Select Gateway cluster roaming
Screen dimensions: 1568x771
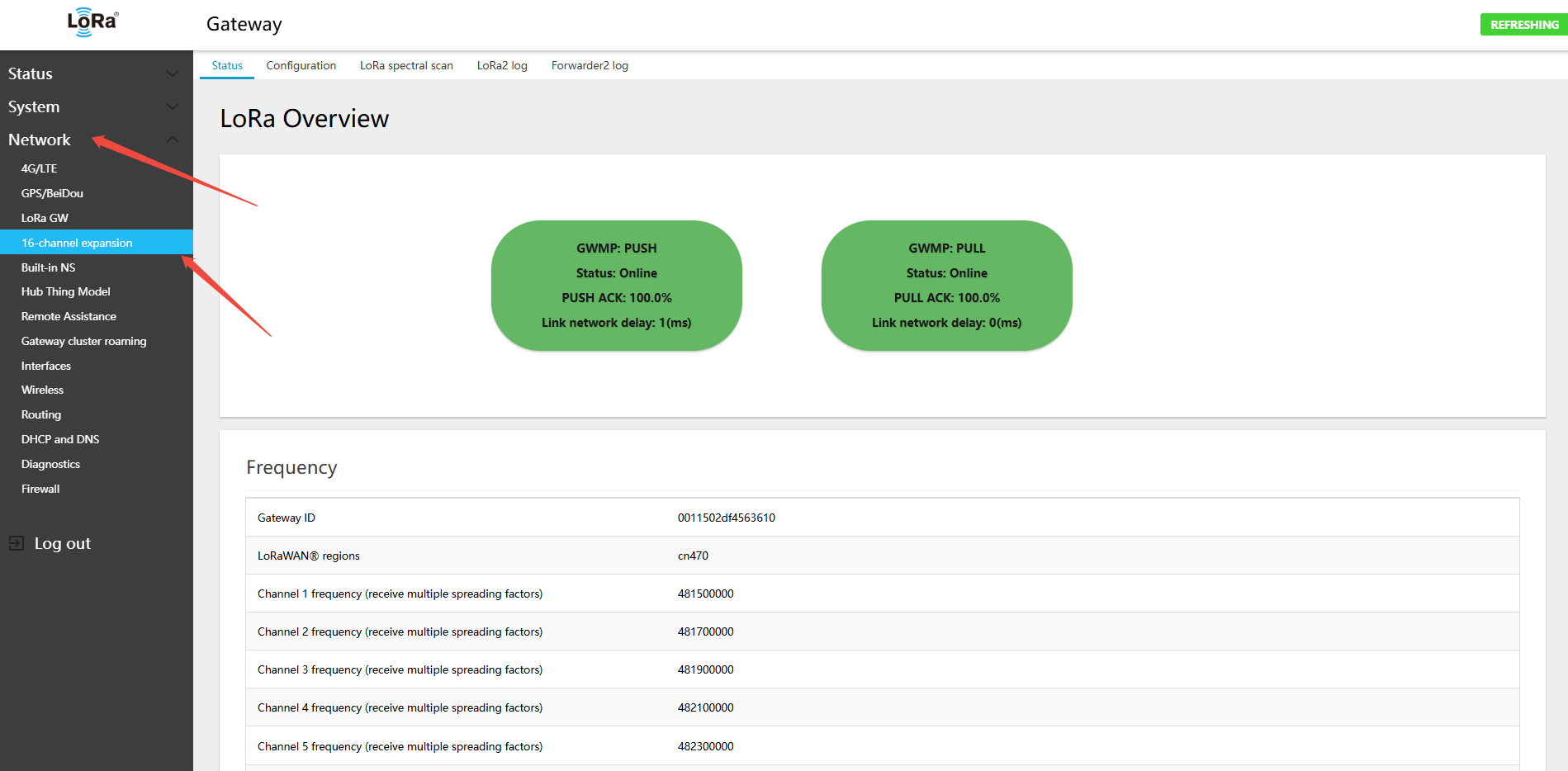(83, 341)
